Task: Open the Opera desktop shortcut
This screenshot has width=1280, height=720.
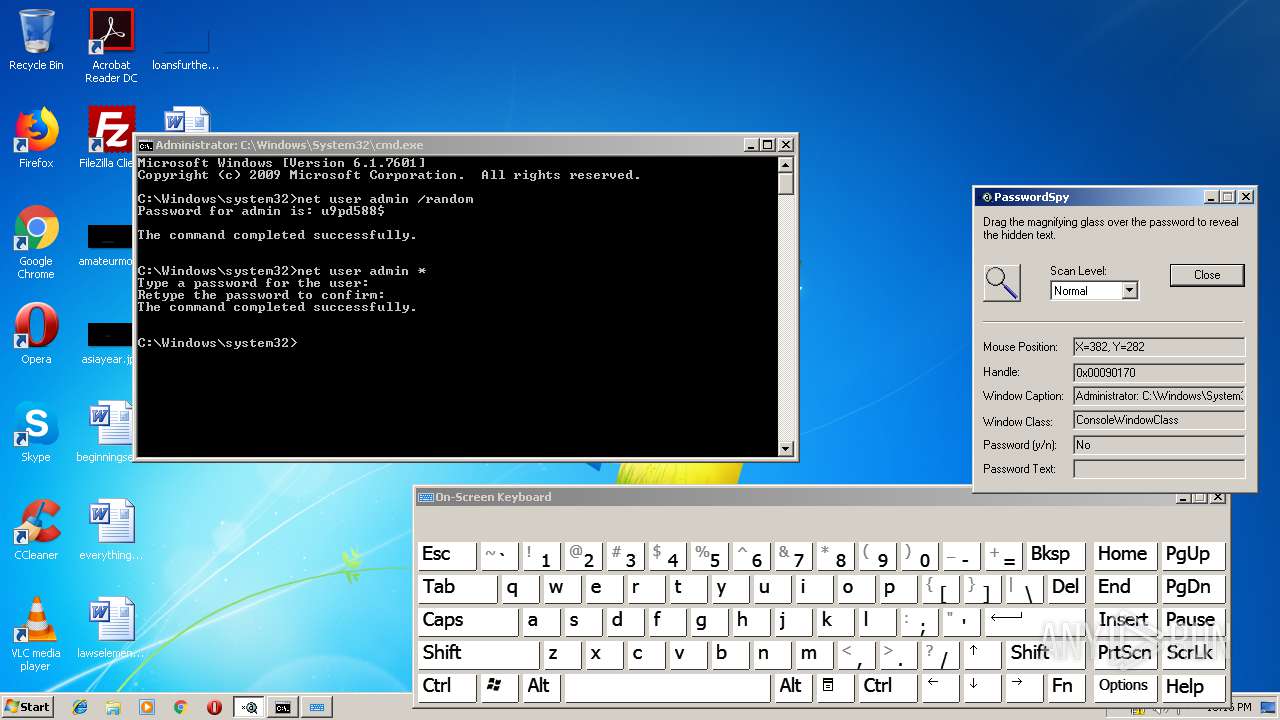Action: click(36, 334)
